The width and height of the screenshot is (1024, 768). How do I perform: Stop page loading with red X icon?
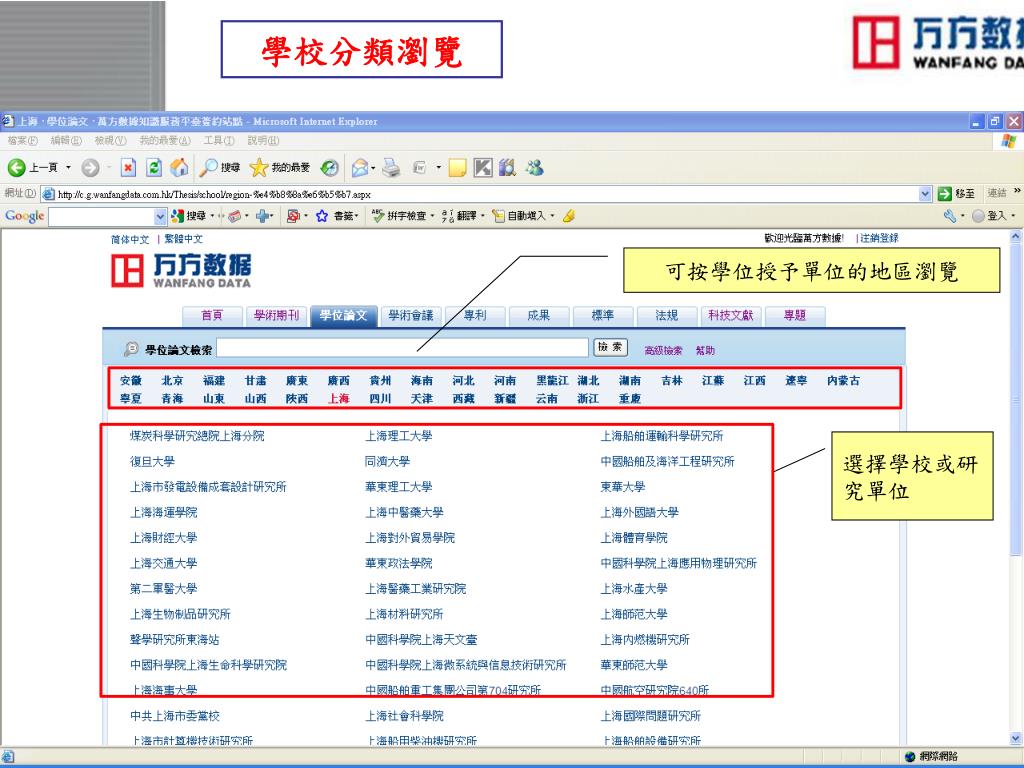coord(129,168)
